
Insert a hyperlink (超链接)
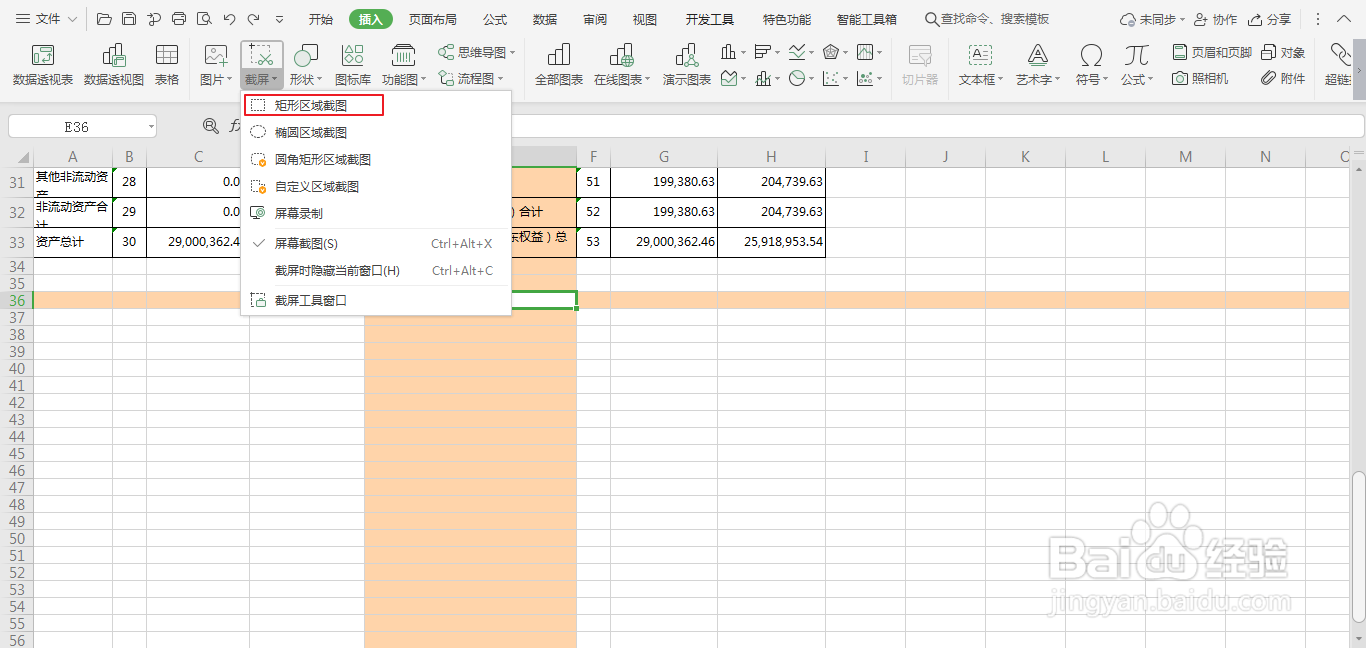(1340, 64)
